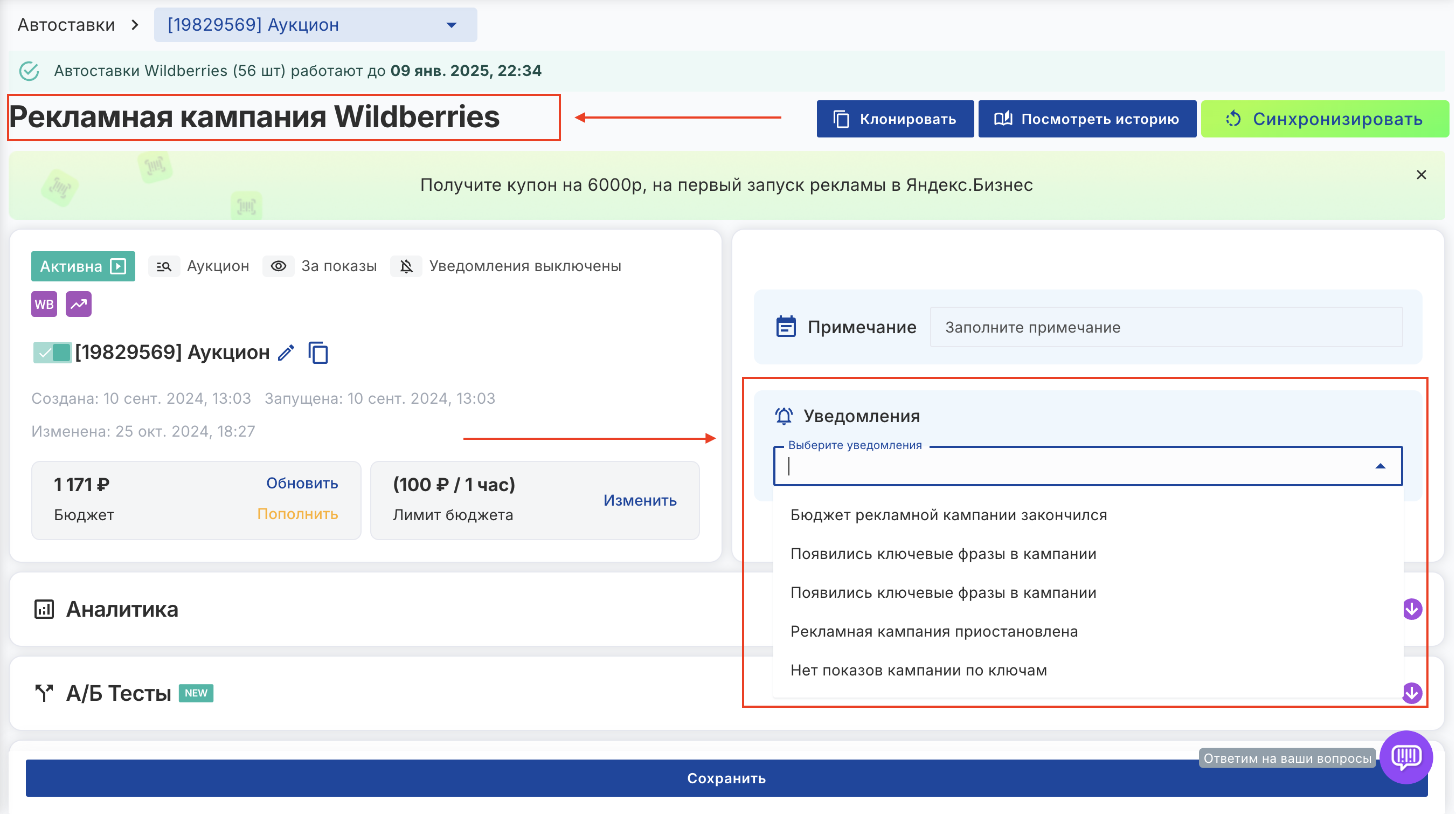The image size is (1456, 814).
Task: Click the purple trend chart icon
Action: point(79,305)
